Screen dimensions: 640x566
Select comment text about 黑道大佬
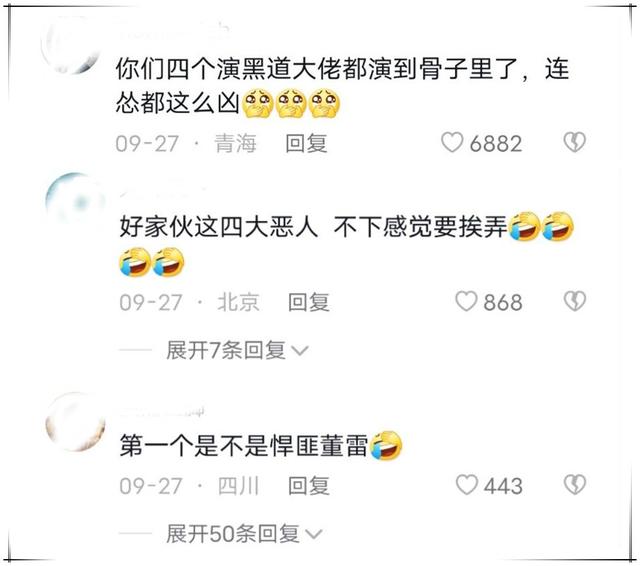[342, 85]
